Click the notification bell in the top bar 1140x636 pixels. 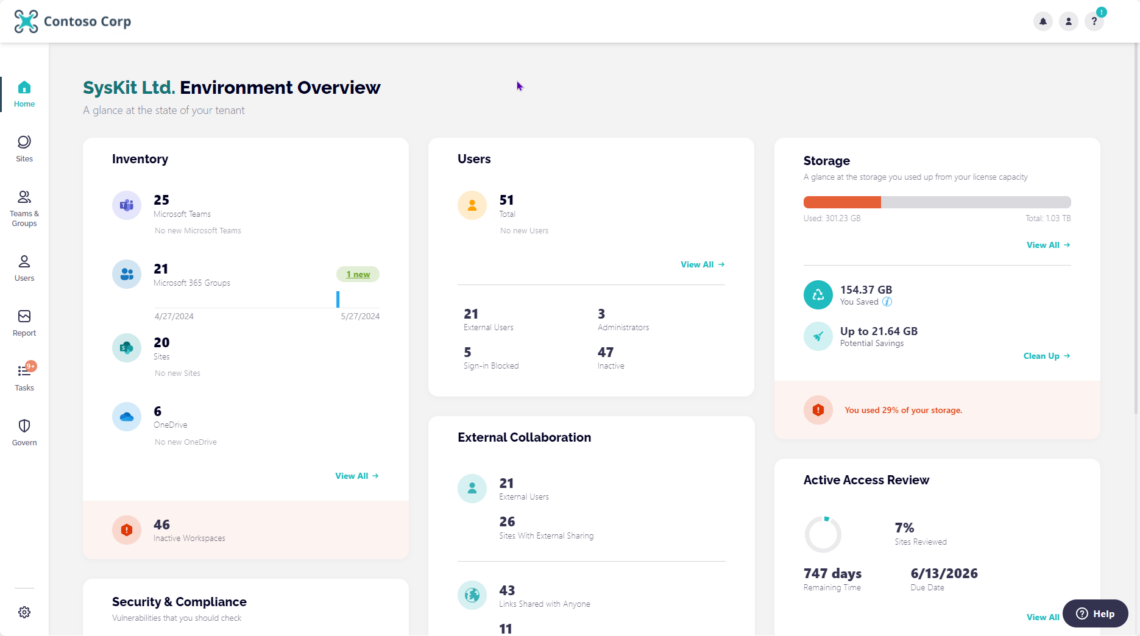1042,20
